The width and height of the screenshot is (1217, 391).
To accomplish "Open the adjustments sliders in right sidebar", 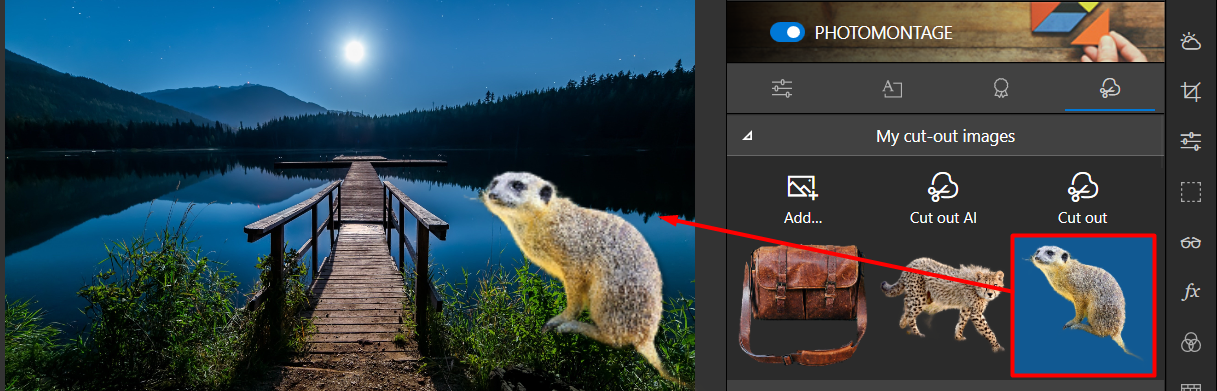I will coord(1190,141).
